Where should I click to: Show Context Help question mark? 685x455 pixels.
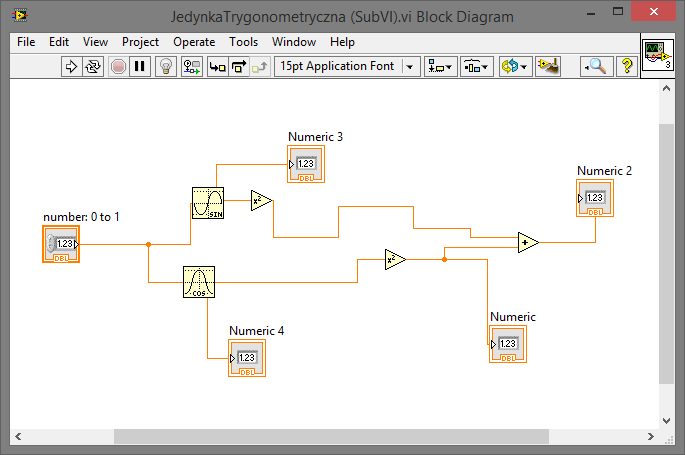pos(627,66)
